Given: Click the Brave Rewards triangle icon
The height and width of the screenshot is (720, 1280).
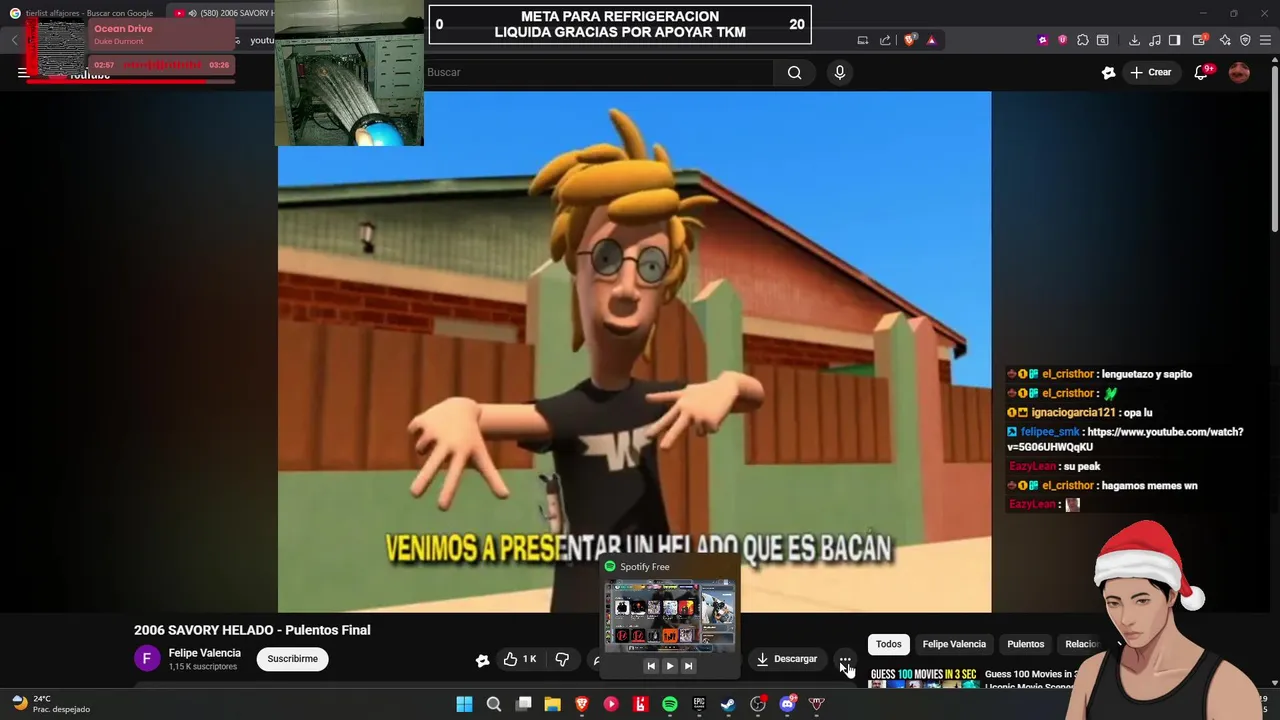Looking at the screenshot, I should (x=931, y=40).
